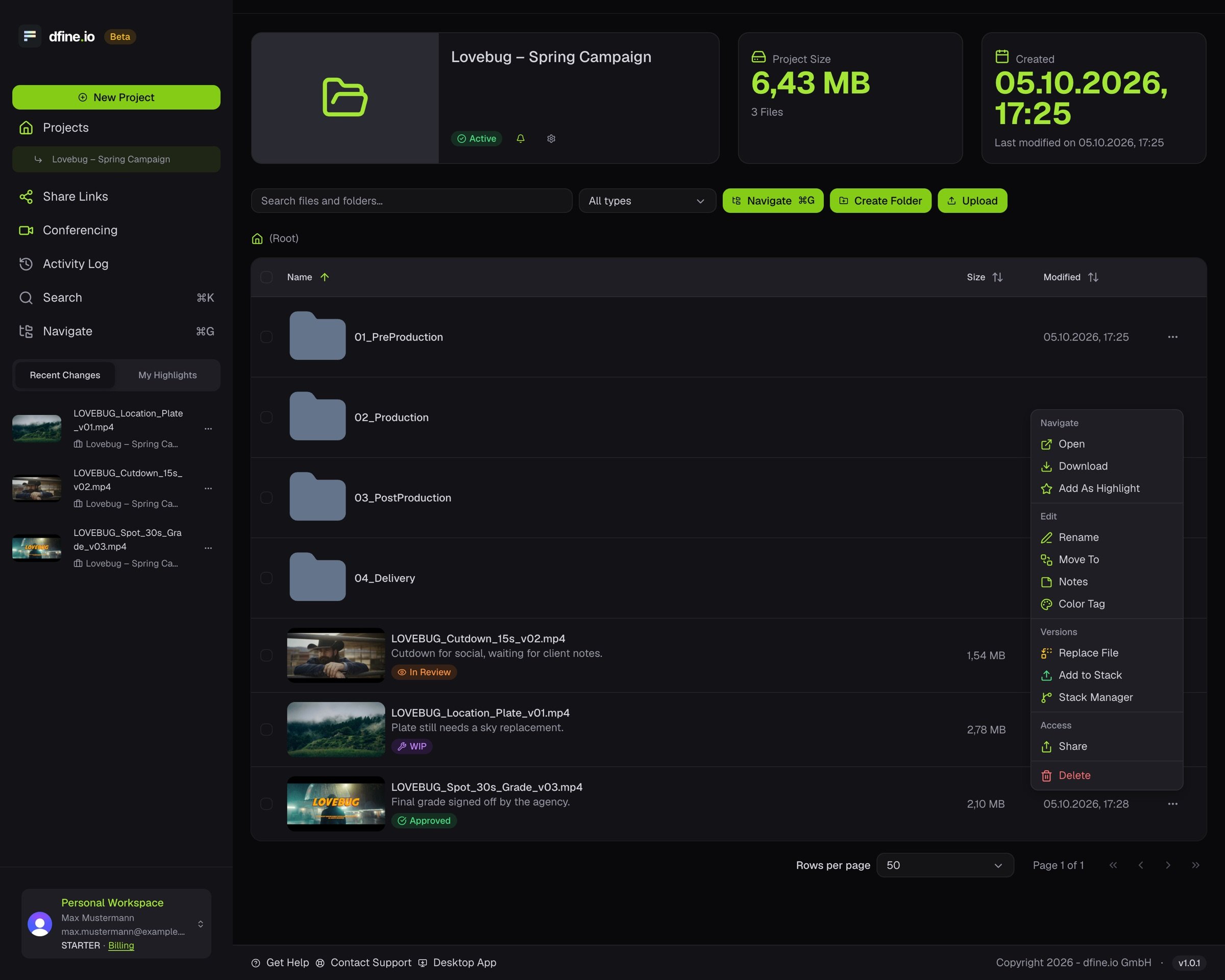
Task: Open the All types filter dropdown
Action: pyautogui.click(x=647, y=201)
